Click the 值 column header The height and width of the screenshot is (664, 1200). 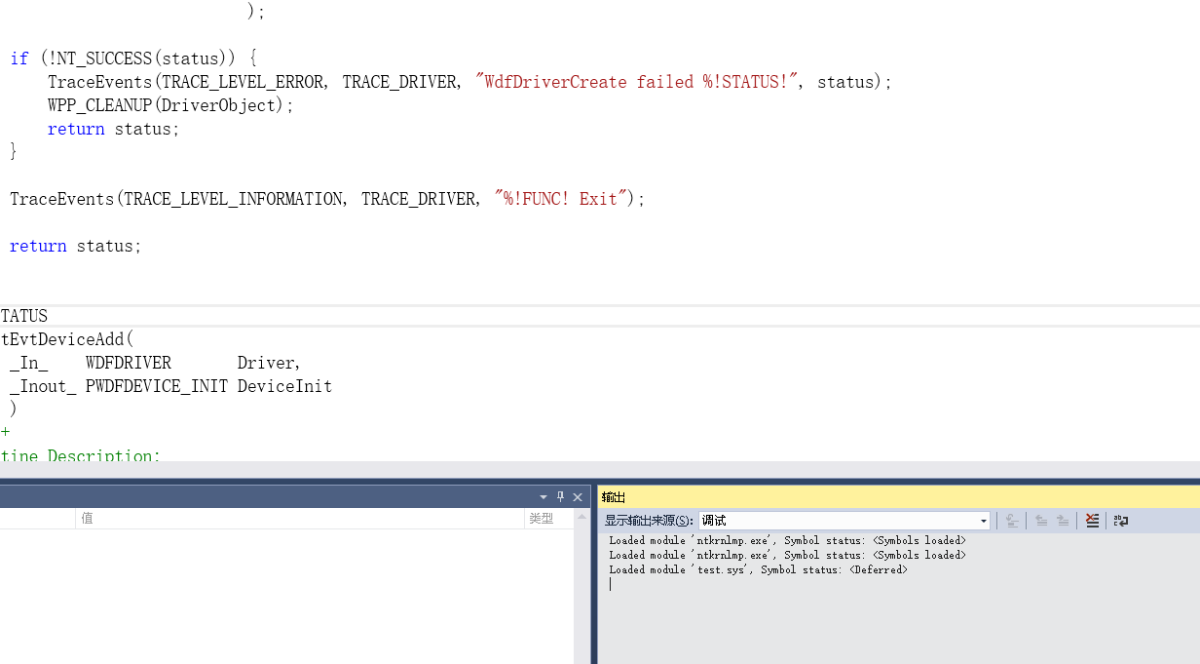click(x=300, y=518)
